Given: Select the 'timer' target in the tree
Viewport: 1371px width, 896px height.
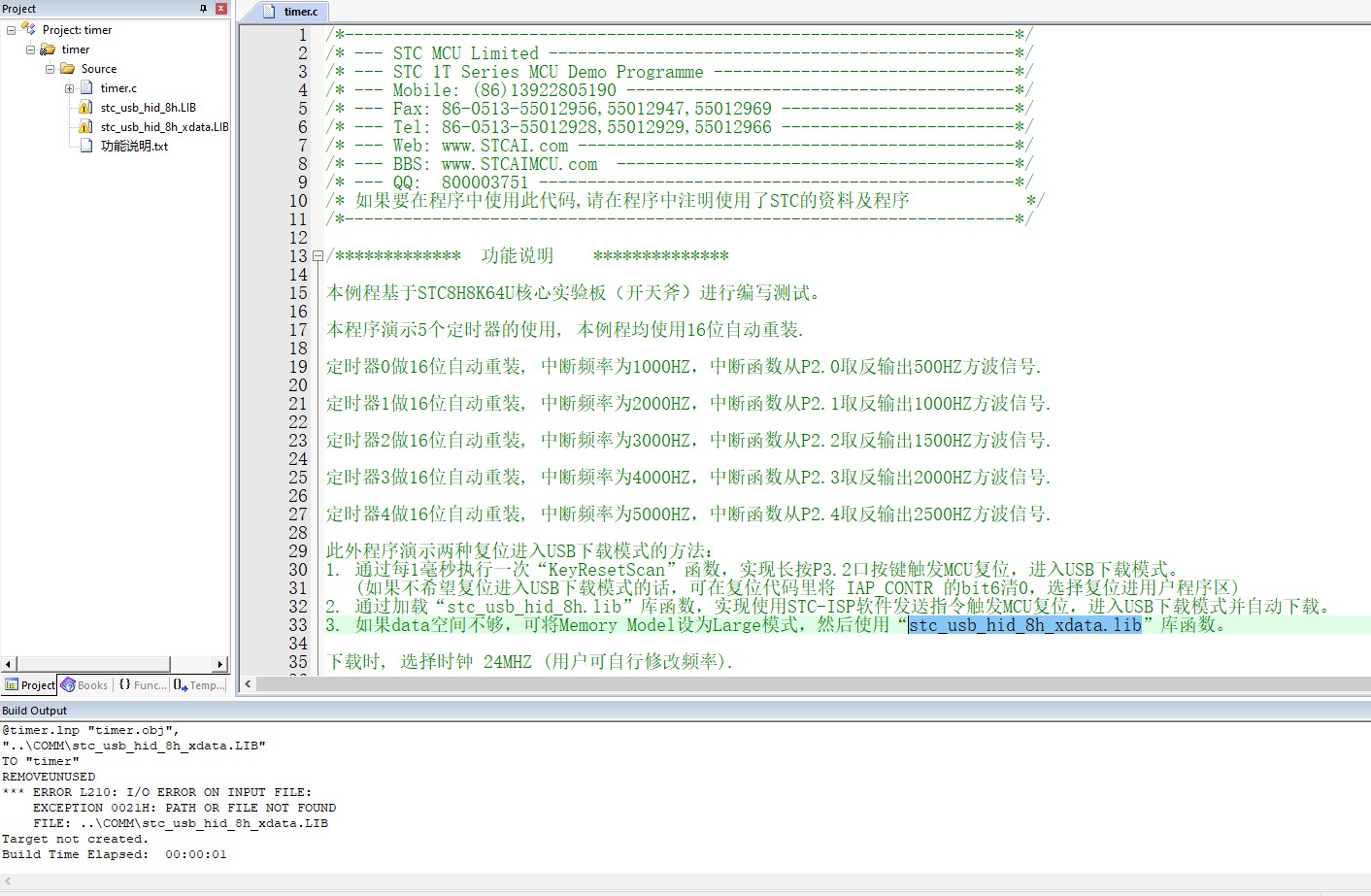Looking at the screenshot, I should click(76, 50).
